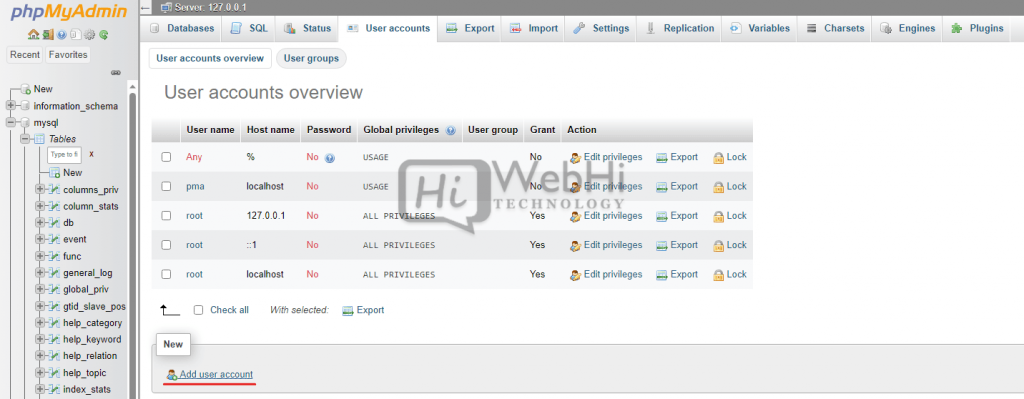The width and height of the screenshot is (1024, 399).
Task: Tick the checkbox for the pma user
Action: tap(166, 186)
